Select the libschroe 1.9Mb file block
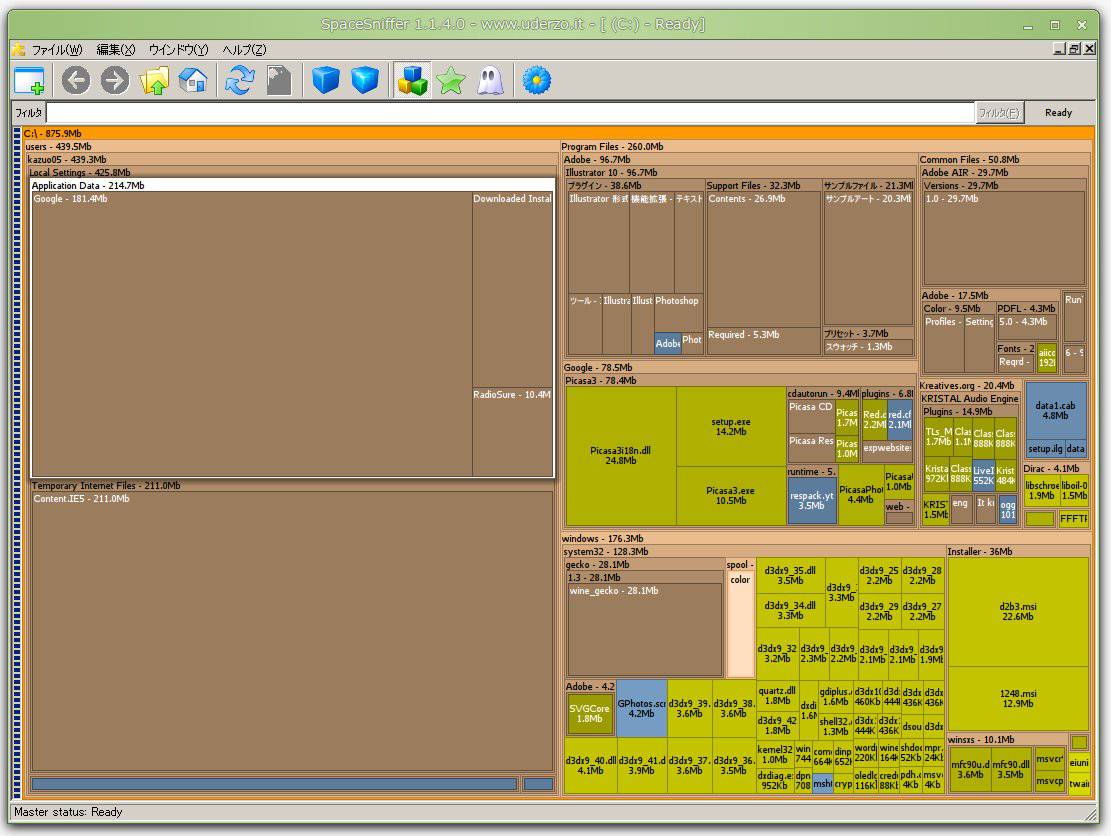 (1042, 490)
